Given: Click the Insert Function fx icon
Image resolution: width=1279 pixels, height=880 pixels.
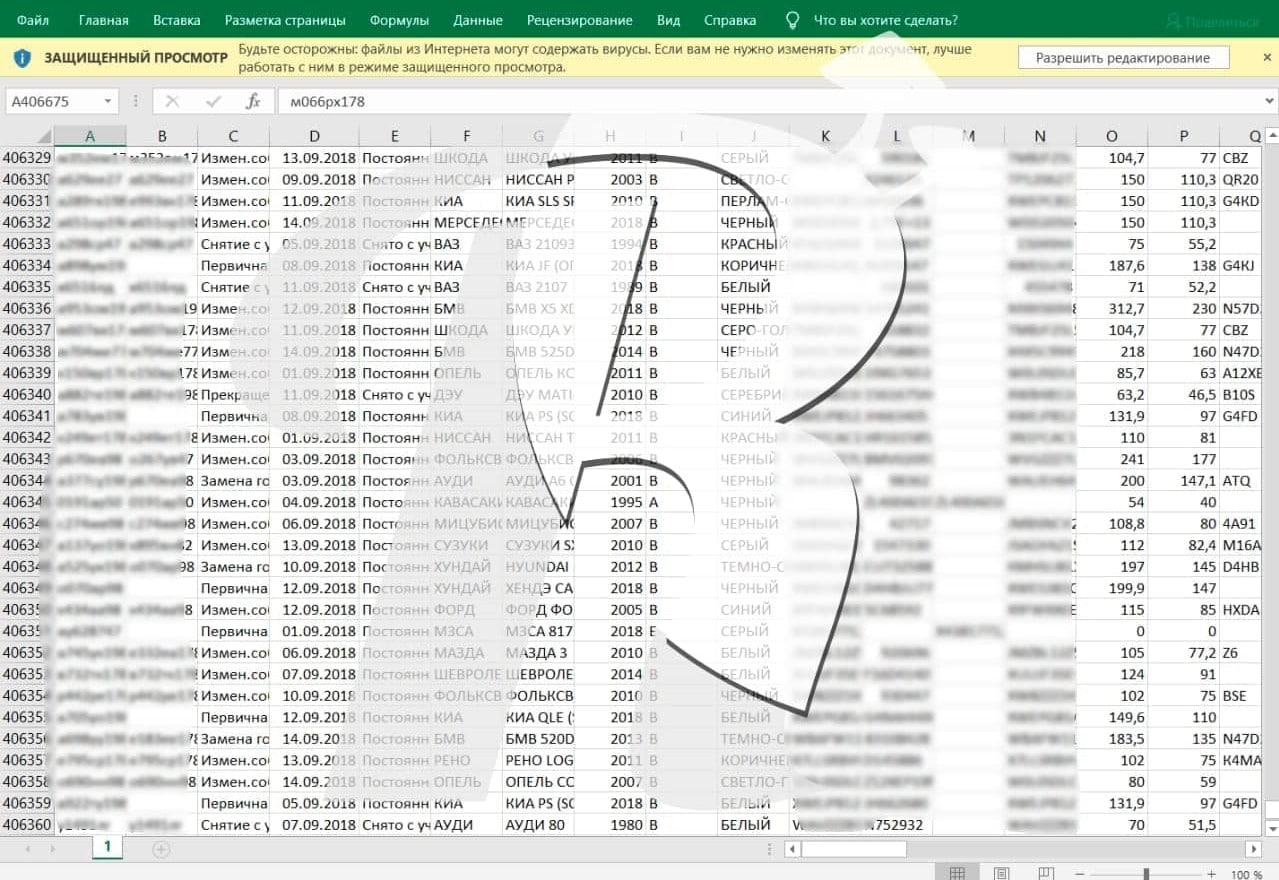Looking at the screenshot, I should point(253,101).
